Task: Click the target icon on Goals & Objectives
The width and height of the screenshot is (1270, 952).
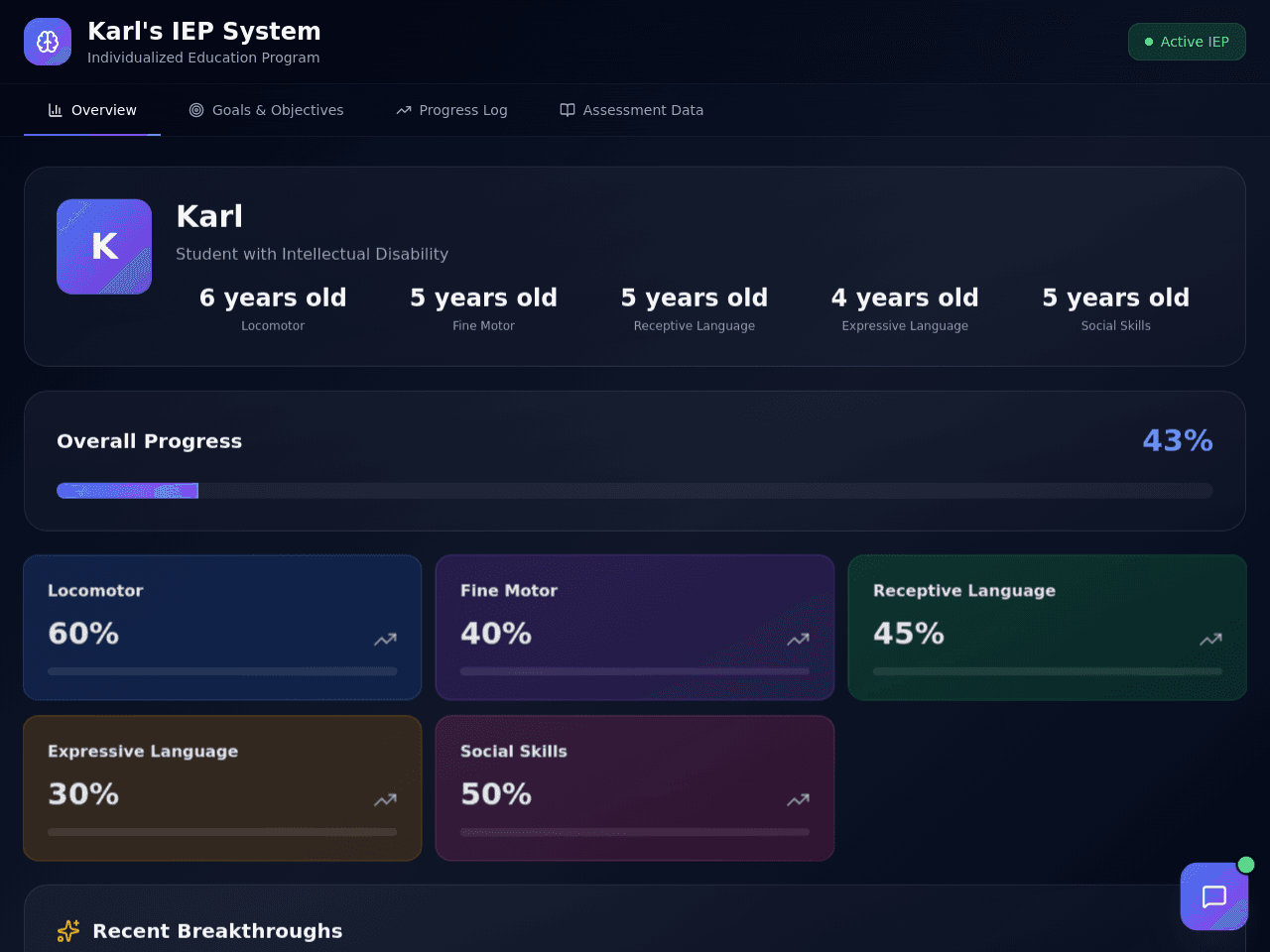Action: (196, 110)
